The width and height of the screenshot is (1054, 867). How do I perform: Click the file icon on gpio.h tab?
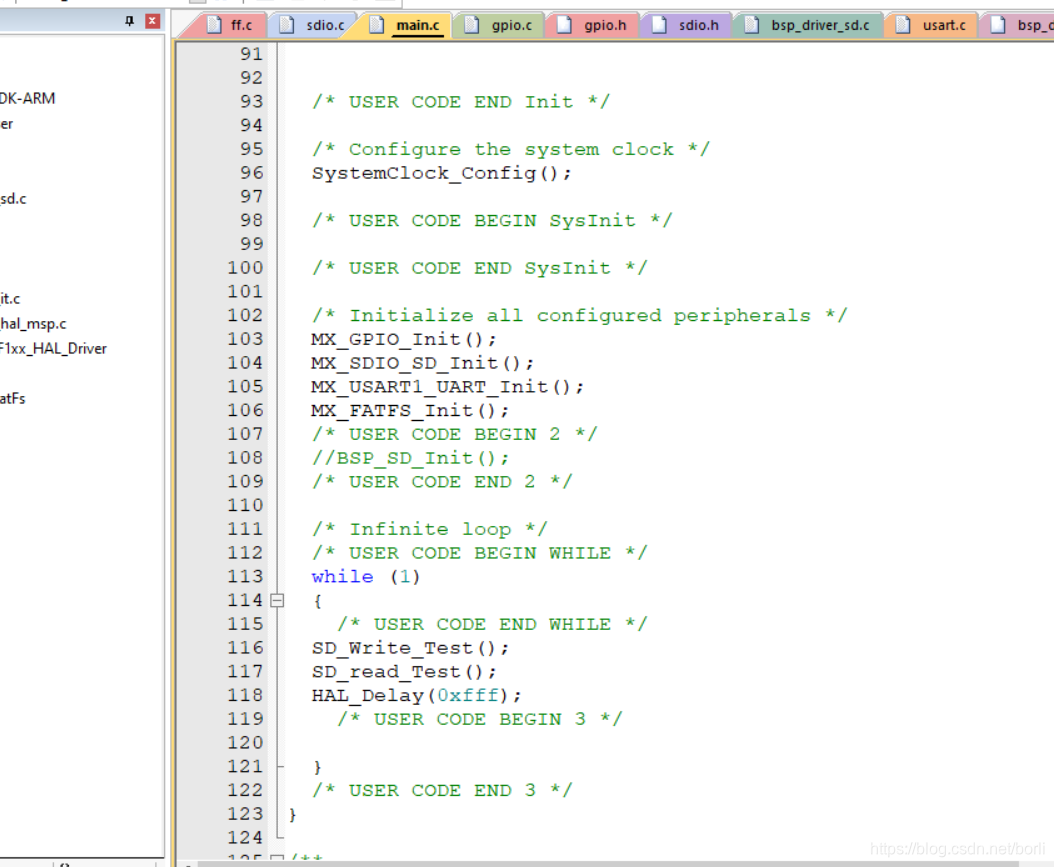click(565, 25)
